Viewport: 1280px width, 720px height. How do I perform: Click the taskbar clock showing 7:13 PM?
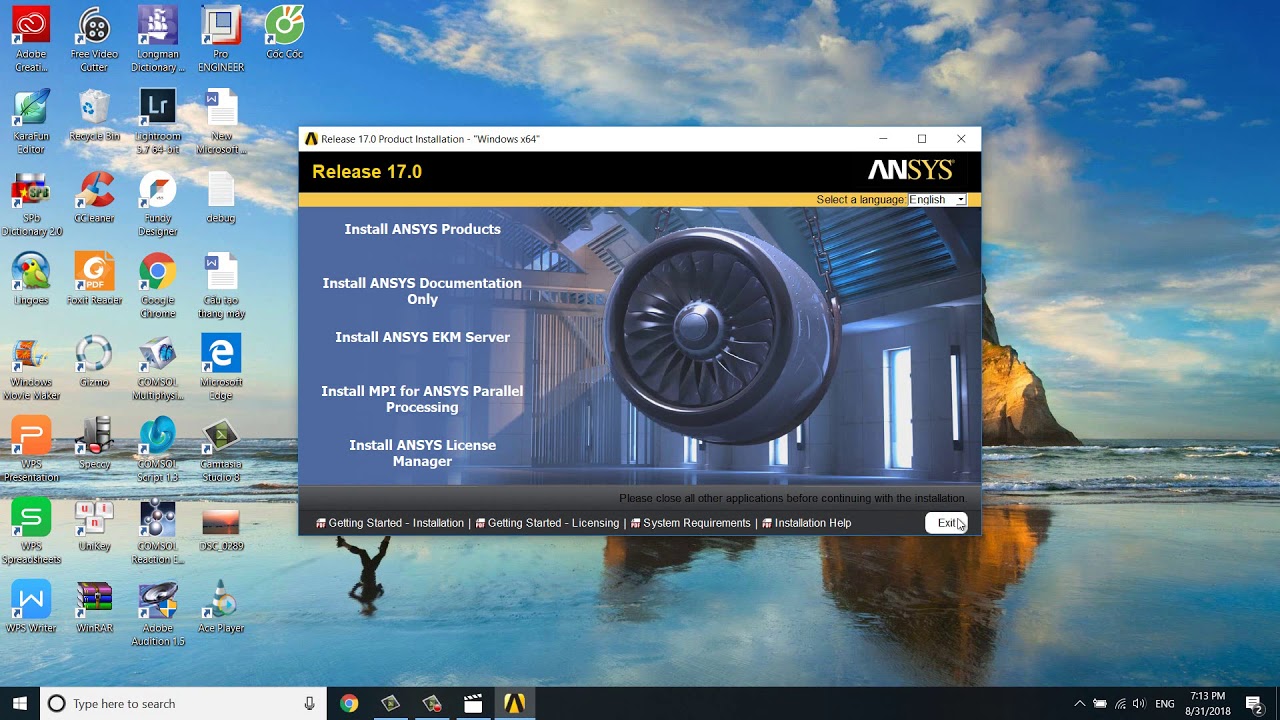click(1208, 704)
